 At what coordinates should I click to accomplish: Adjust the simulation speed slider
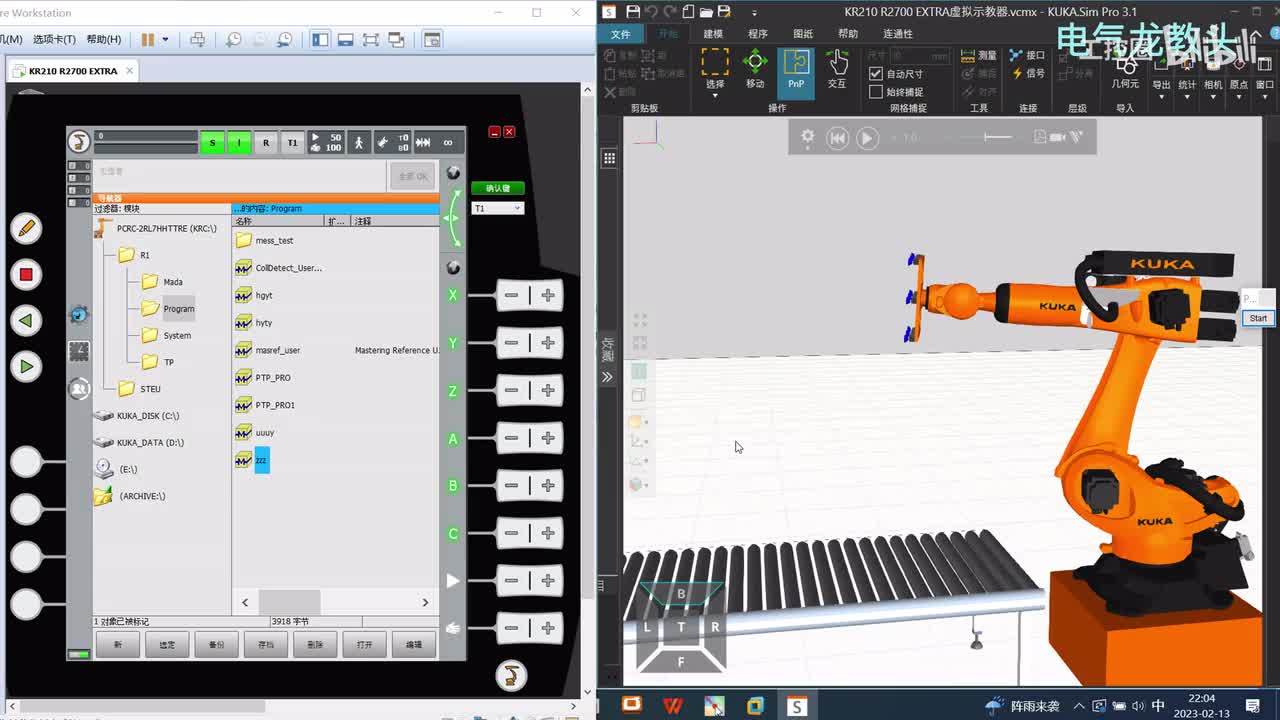pos(999,137)
